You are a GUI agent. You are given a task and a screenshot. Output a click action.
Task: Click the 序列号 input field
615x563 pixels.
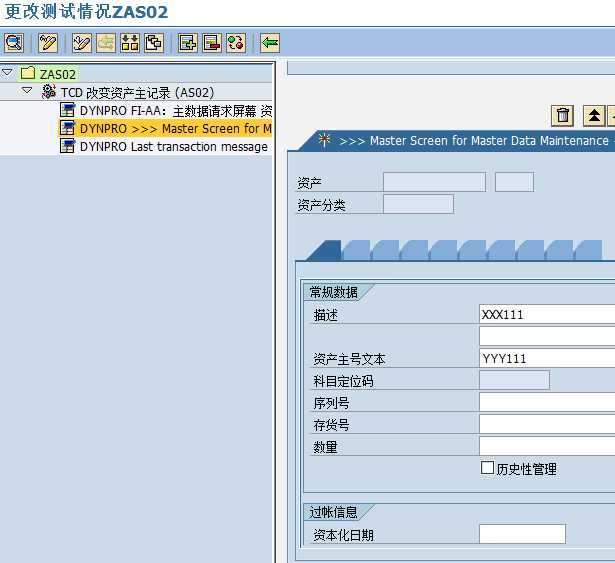click(x=547, y=402)
